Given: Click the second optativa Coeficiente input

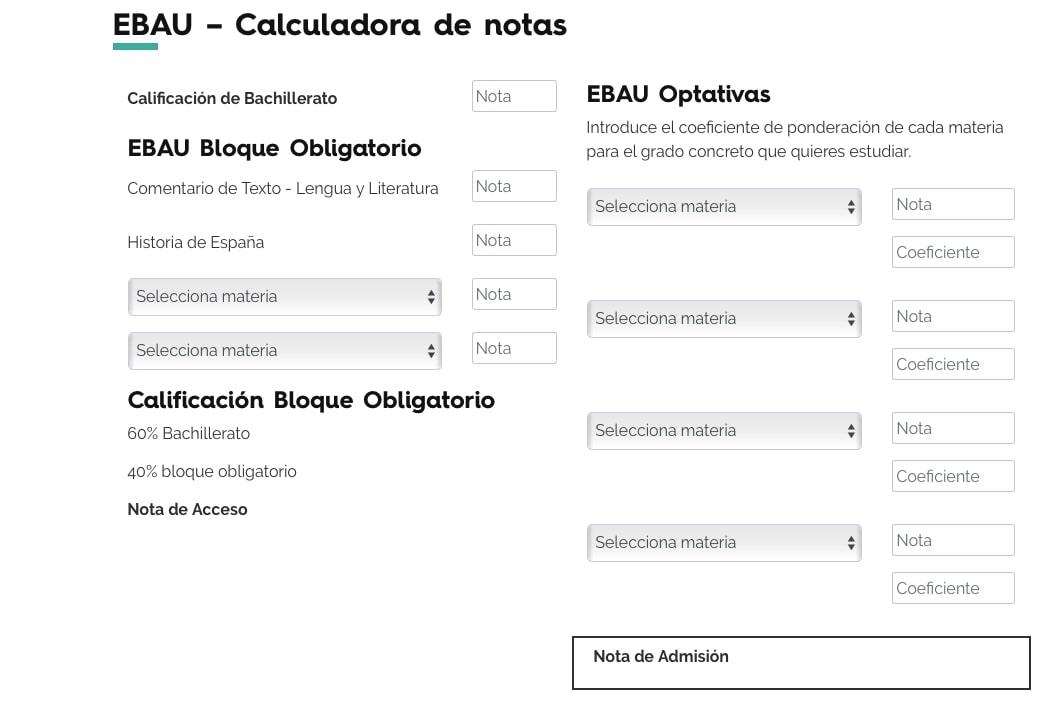Looking at the screenshot, I should pyautogui.click(x=952, y=364).
